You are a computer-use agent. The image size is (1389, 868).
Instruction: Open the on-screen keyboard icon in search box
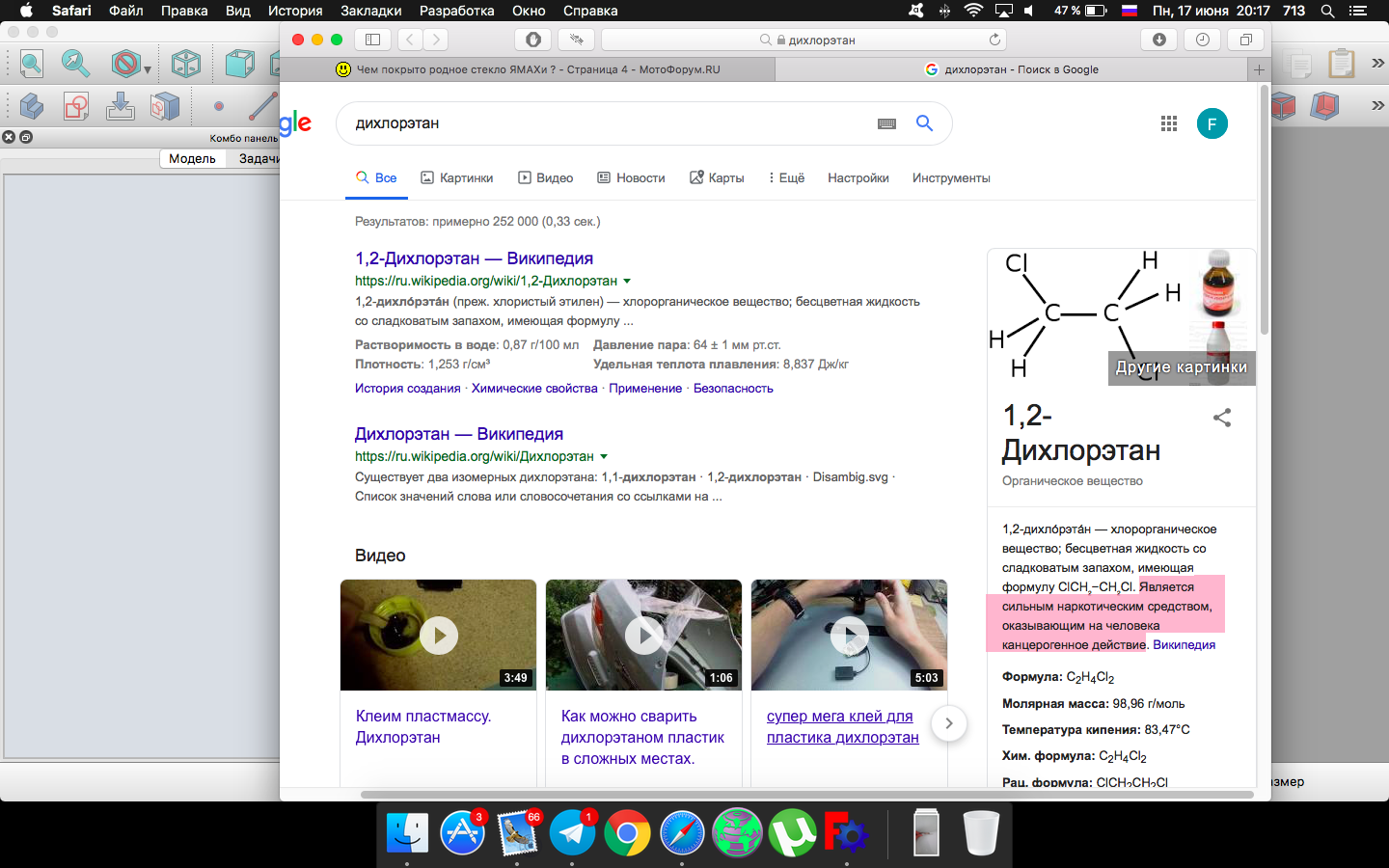coord(886,123)
